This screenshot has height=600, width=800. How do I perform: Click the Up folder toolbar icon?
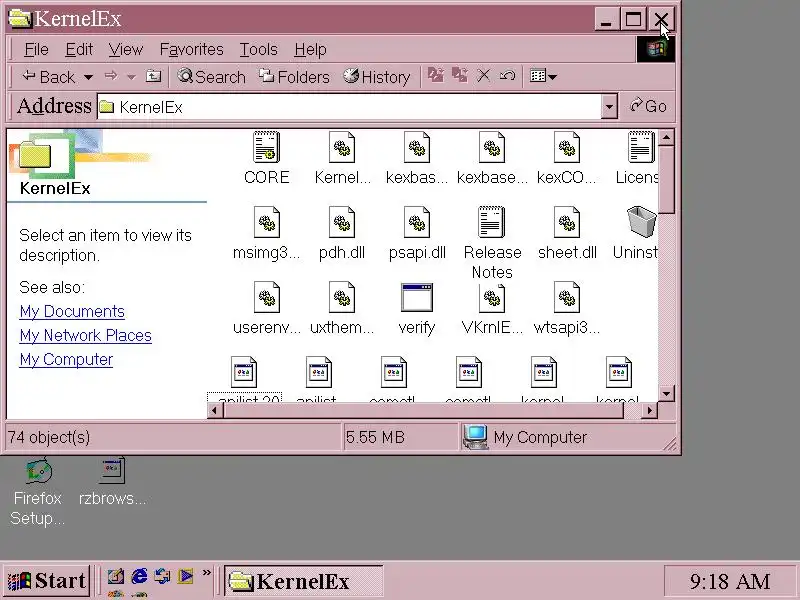(x=154, y=77)
